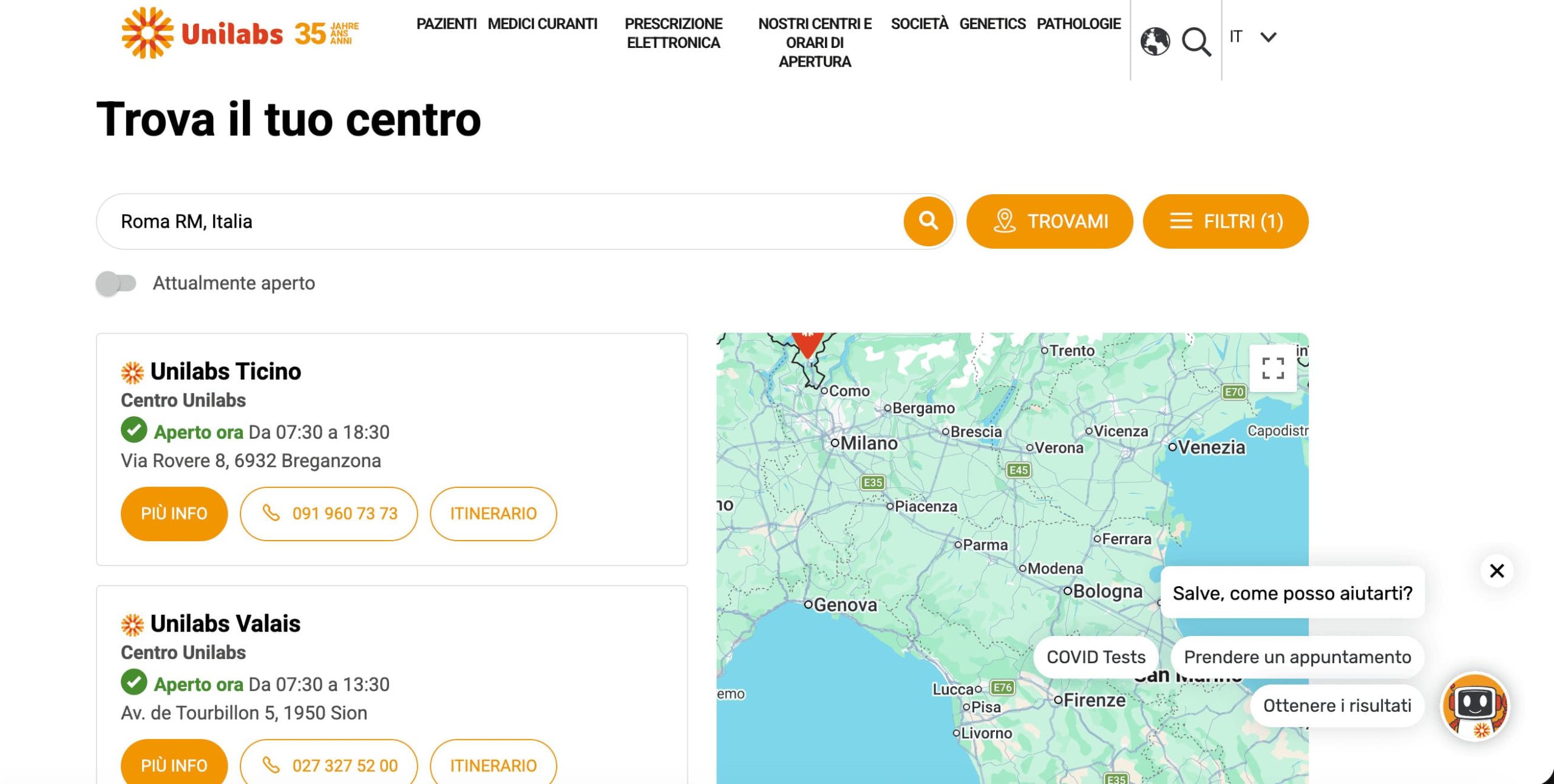Close the chatbot greeting popup
The image size is (1554, 784).
click(x=1496, y=571)
